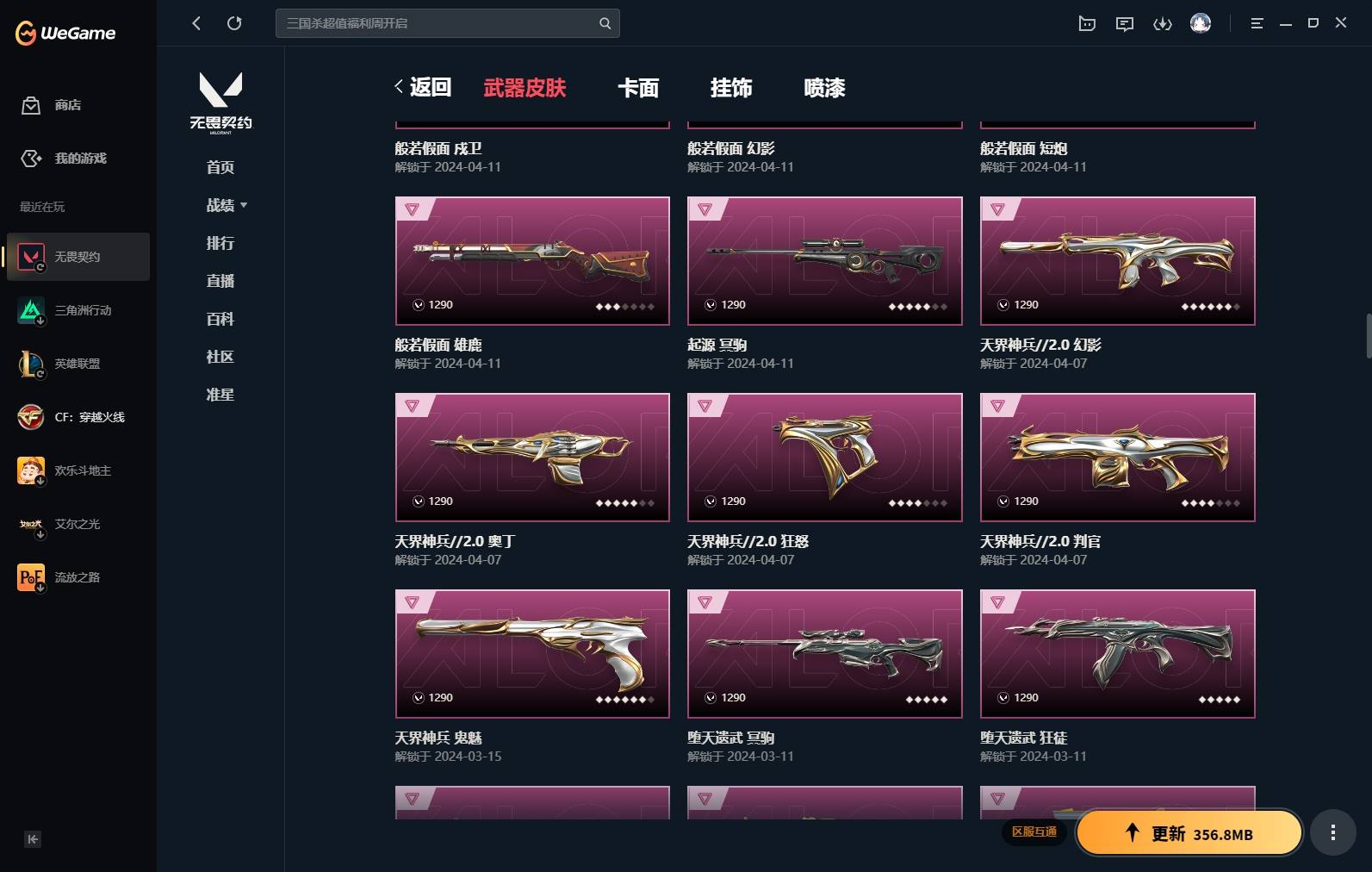1372x872 pixels.
Task: Click the search magnifier icon
Action: [x=605, y=23]
